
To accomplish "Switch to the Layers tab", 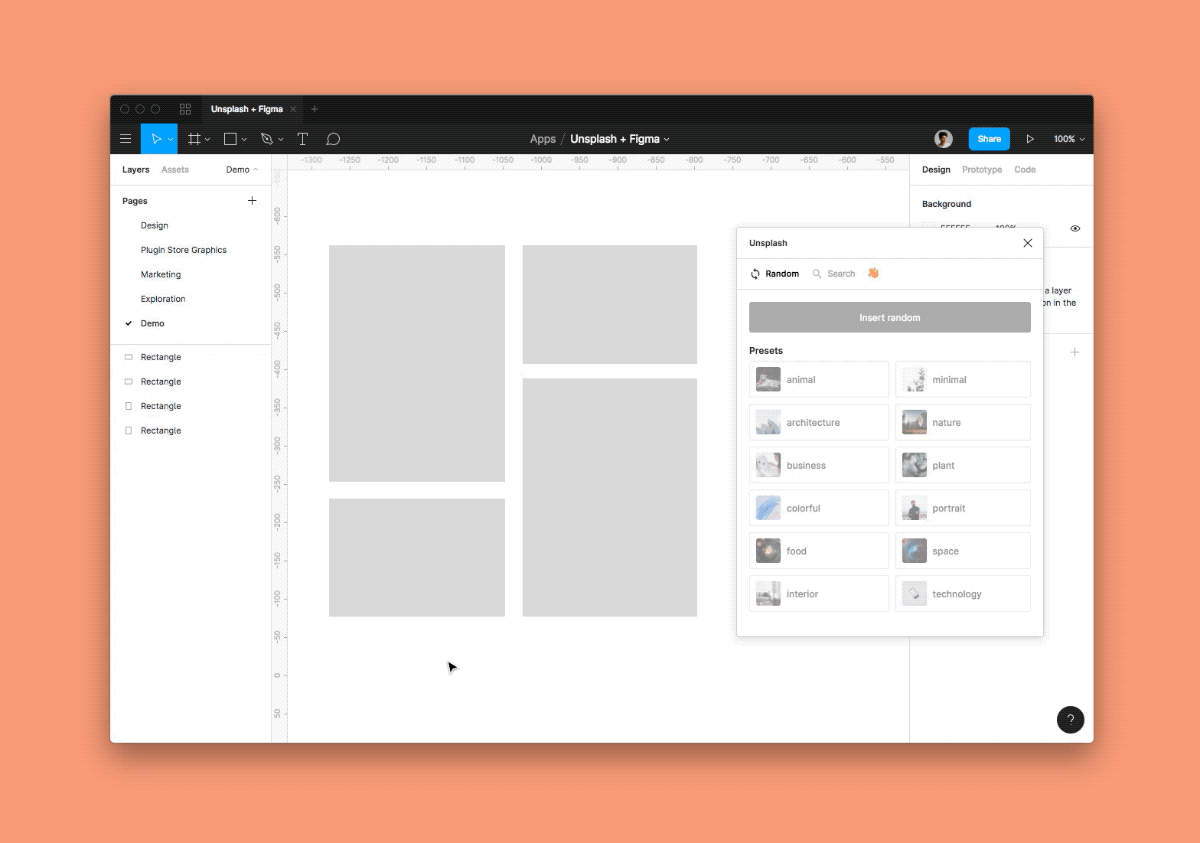I will click(x=136, y=170).
